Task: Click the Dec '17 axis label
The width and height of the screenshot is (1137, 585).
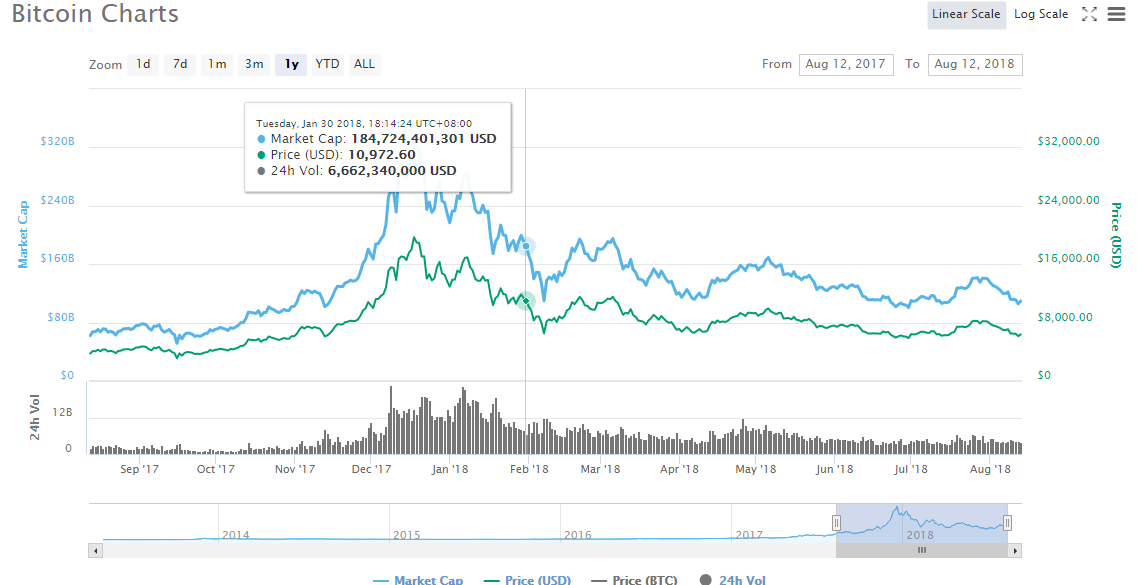Action: 371,469
